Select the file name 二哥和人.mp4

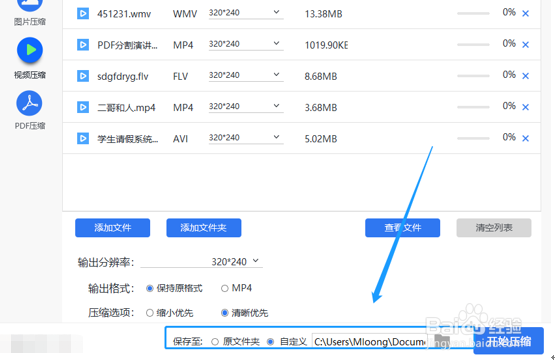coord(126,108)
